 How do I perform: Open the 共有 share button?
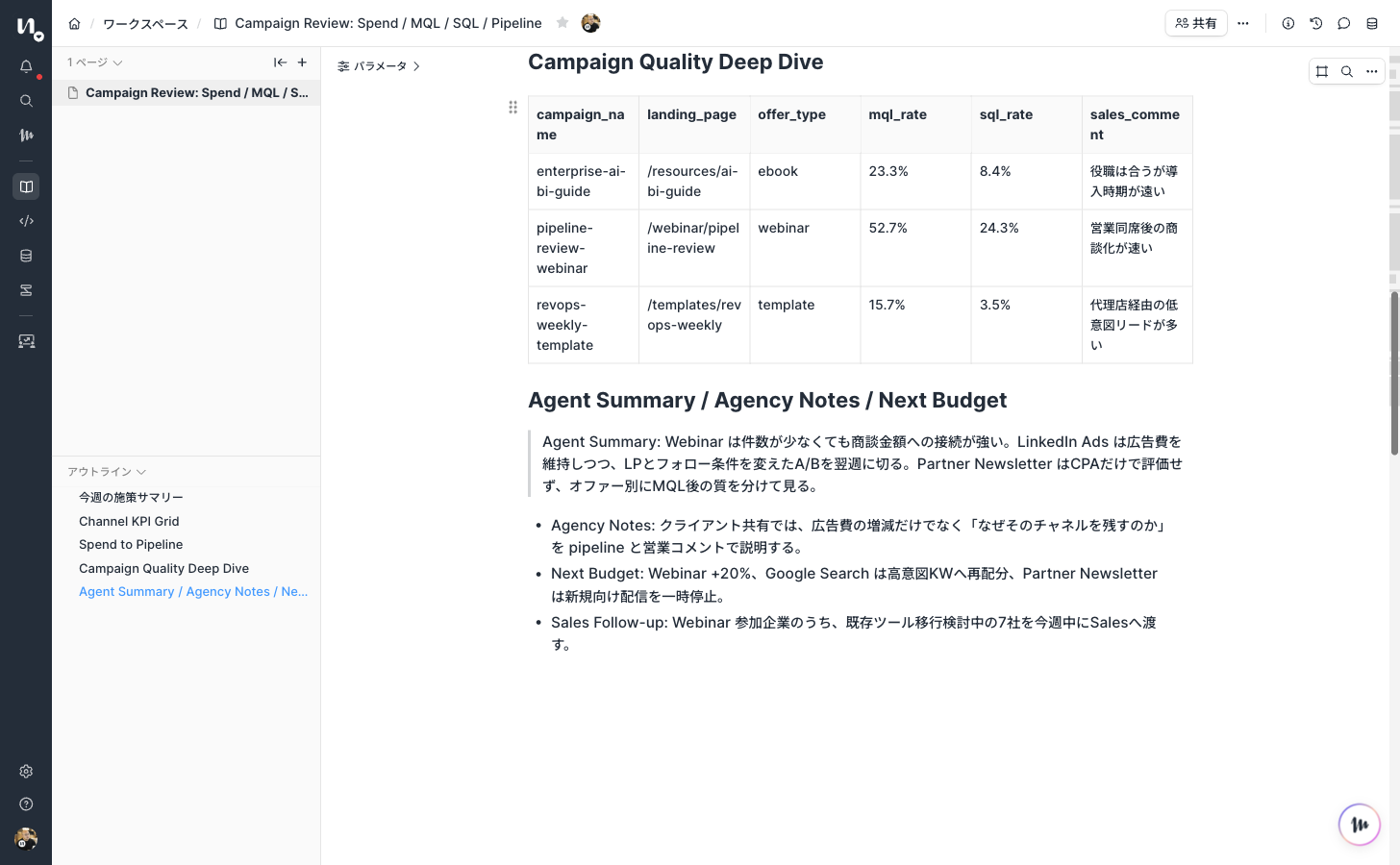(1195, 23)
